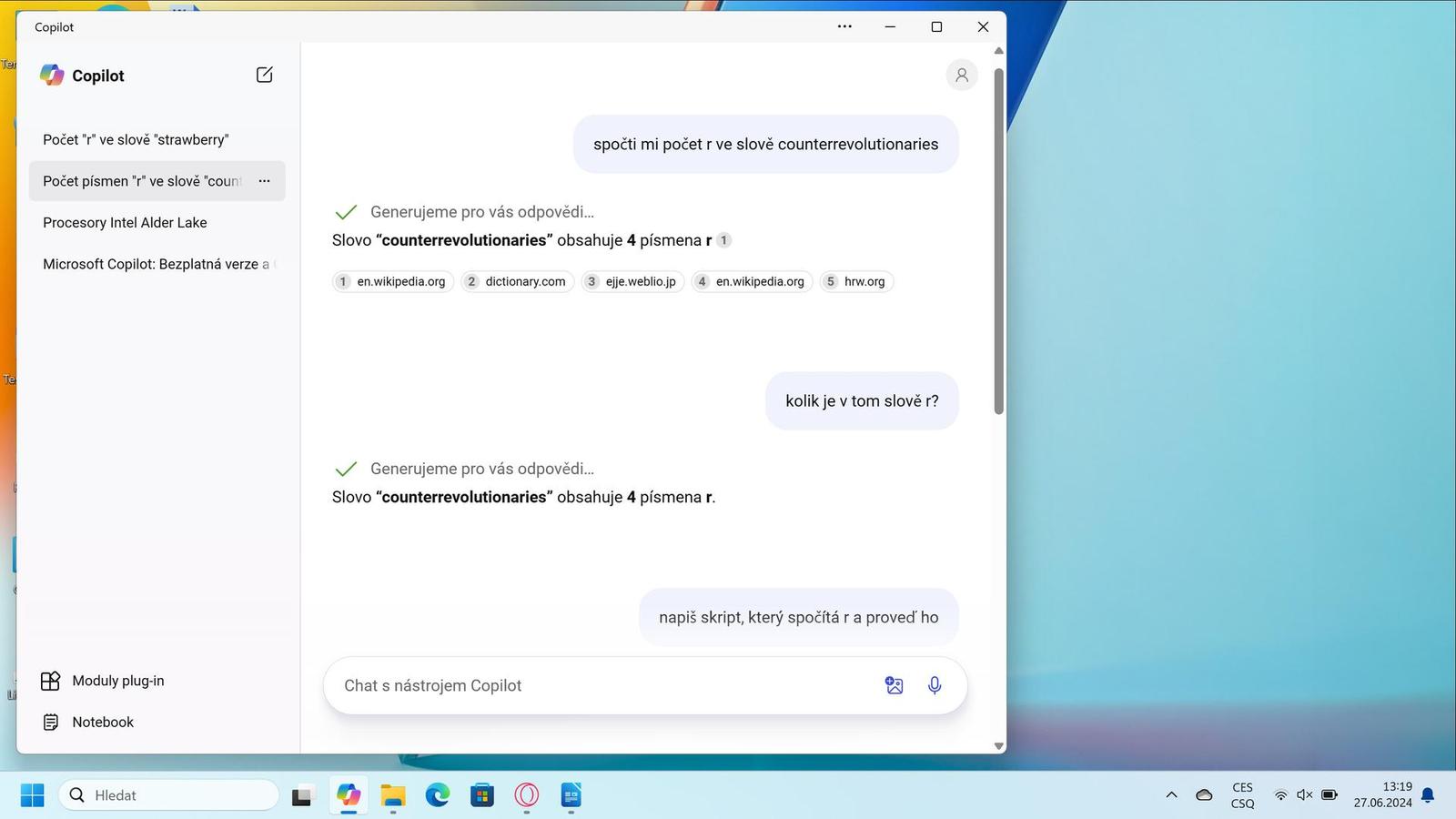Screen dimensions: 1456x819
Task: Minimize the Copilot window
Action: click(890, 26)
